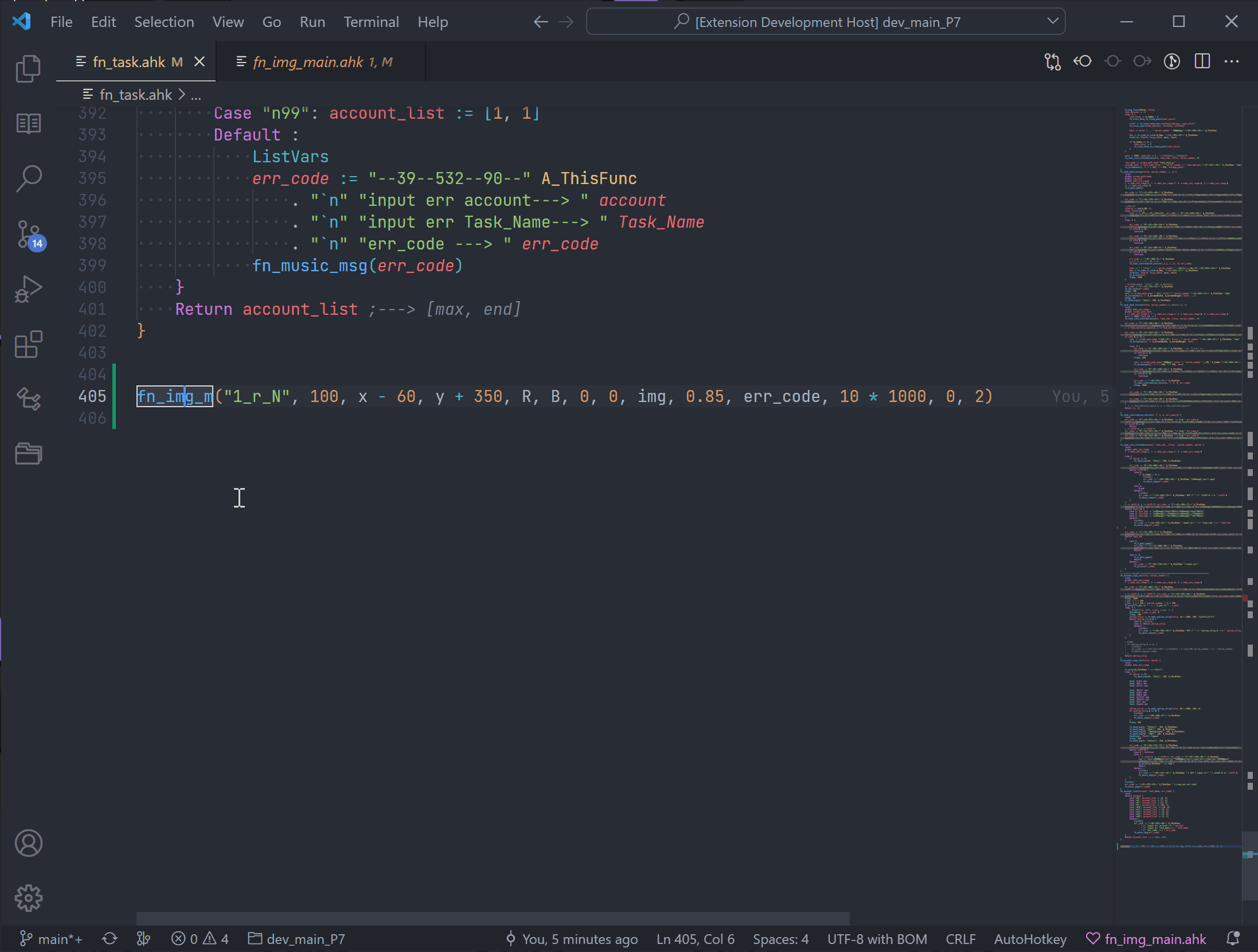Open the Terminal menu
Viewport: 1258px width, 952px height.
tap(371, 22)
